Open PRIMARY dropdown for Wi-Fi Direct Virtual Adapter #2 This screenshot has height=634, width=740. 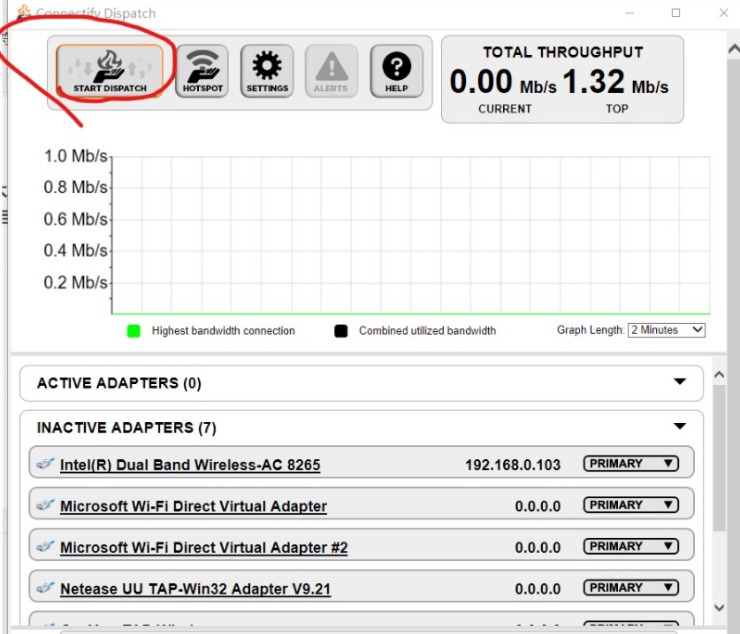tap(631, 546)
